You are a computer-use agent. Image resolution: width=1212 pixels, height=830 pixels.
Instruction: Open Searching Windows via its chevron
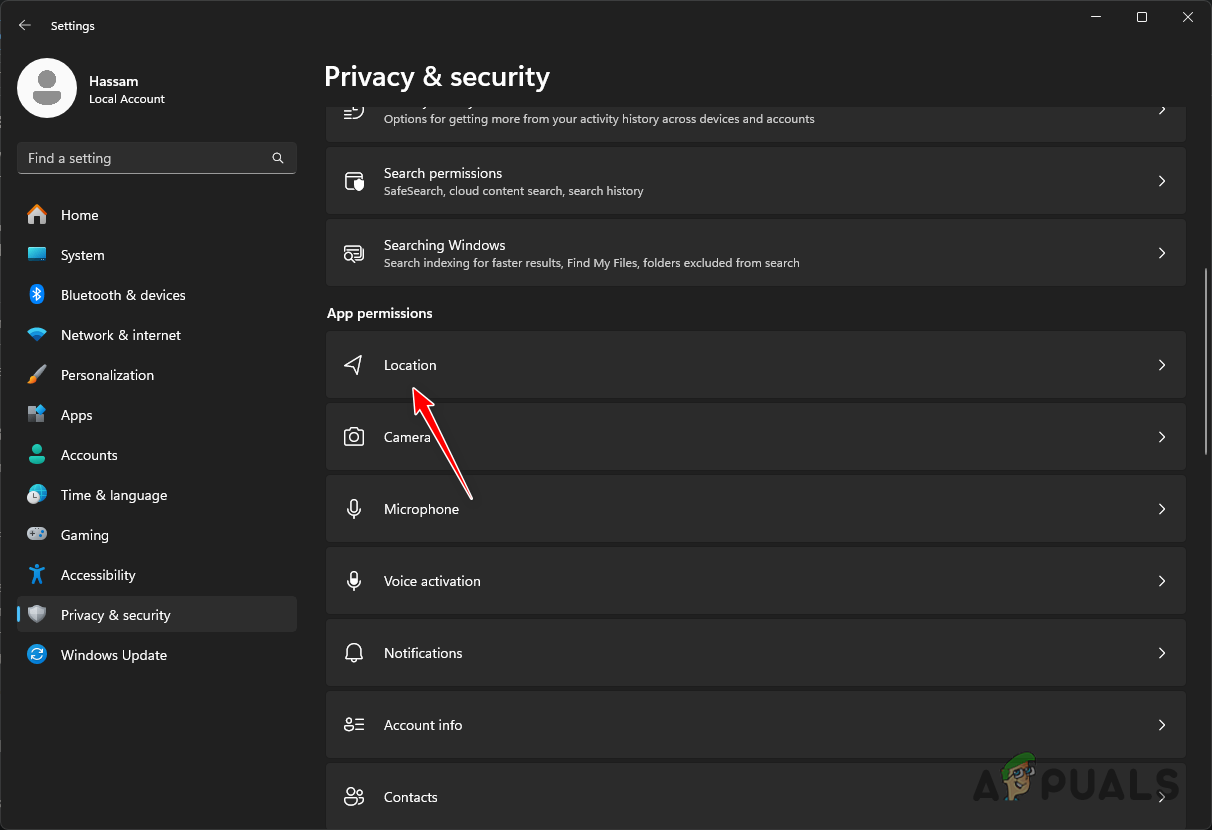[x=1161, y=253]
